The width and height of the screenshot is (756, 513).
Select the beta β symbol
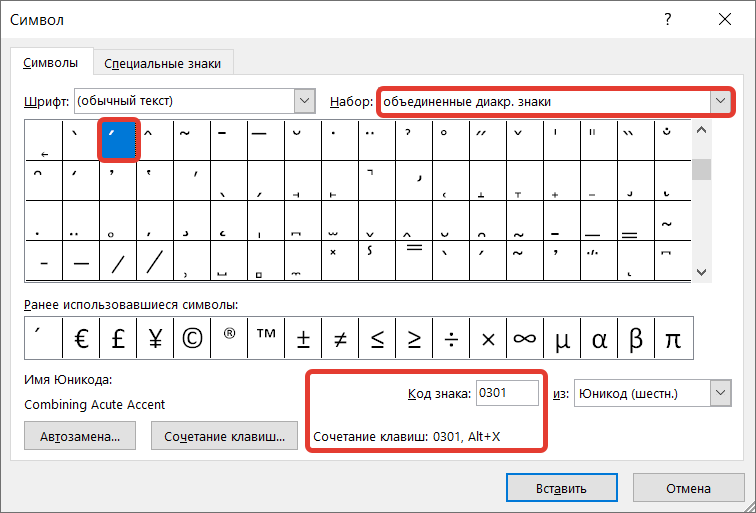[636, 338]
